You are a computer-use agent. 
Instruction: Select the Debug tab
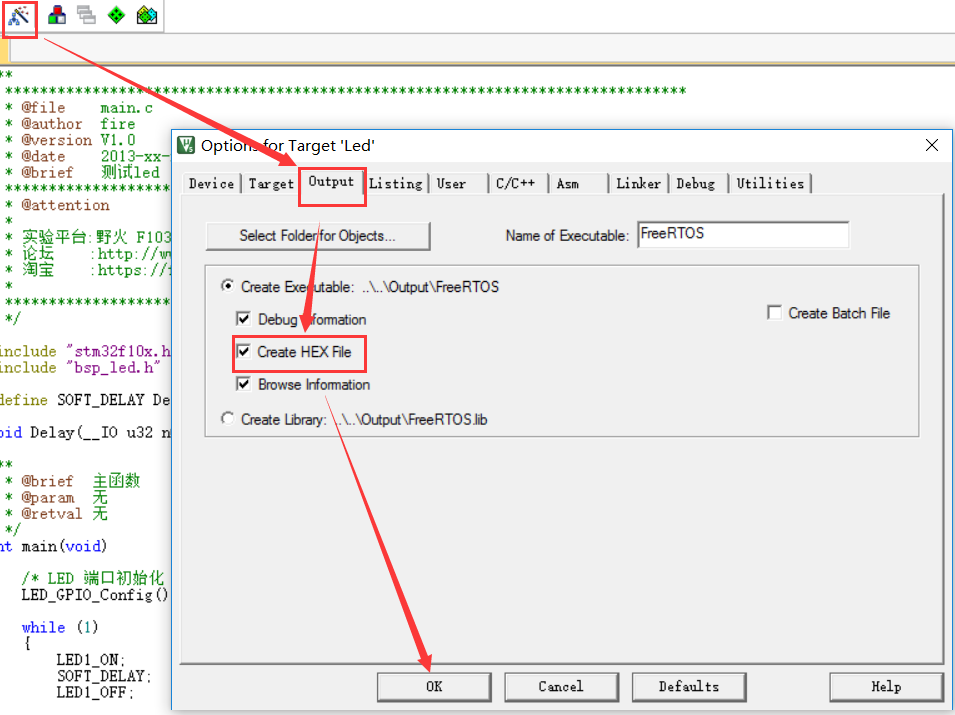click(x=696, y=184)
